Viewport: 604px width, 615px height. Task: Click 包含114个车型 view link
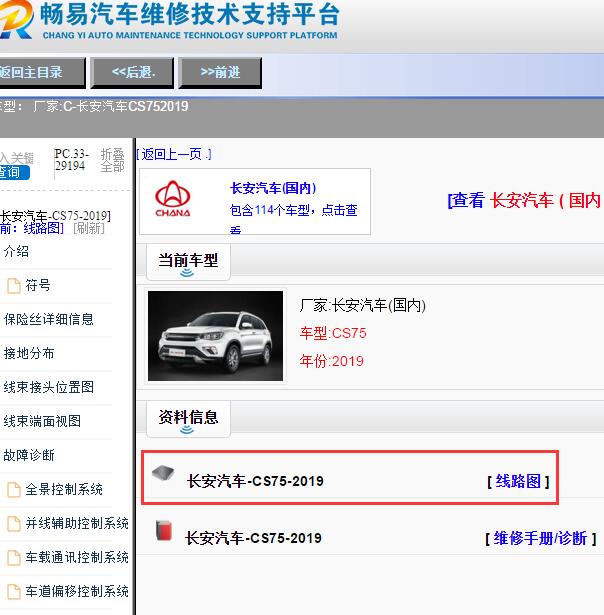294,211
